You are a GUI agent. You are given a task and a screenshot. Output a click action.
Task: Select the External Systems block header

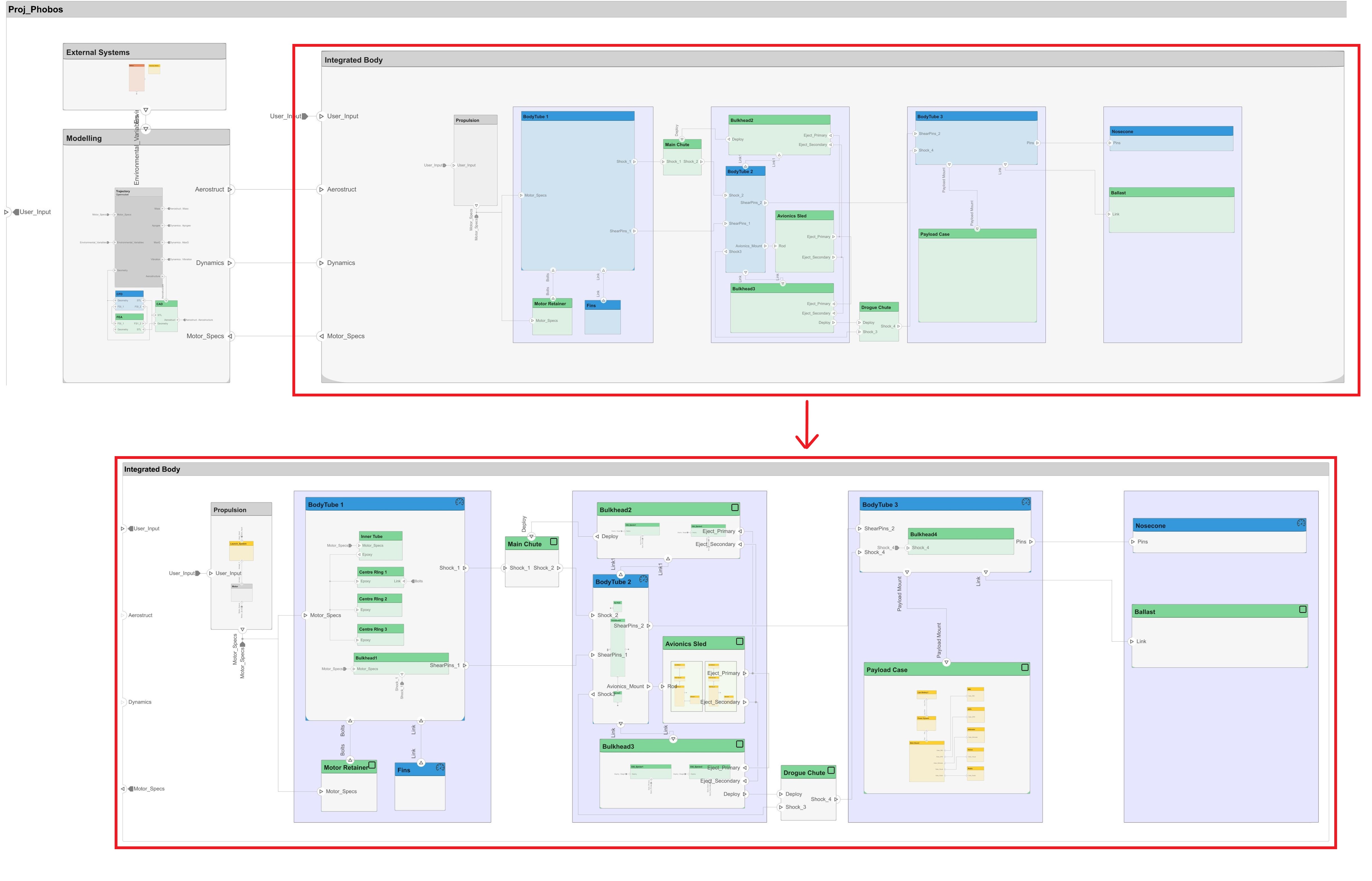(144, 52)
